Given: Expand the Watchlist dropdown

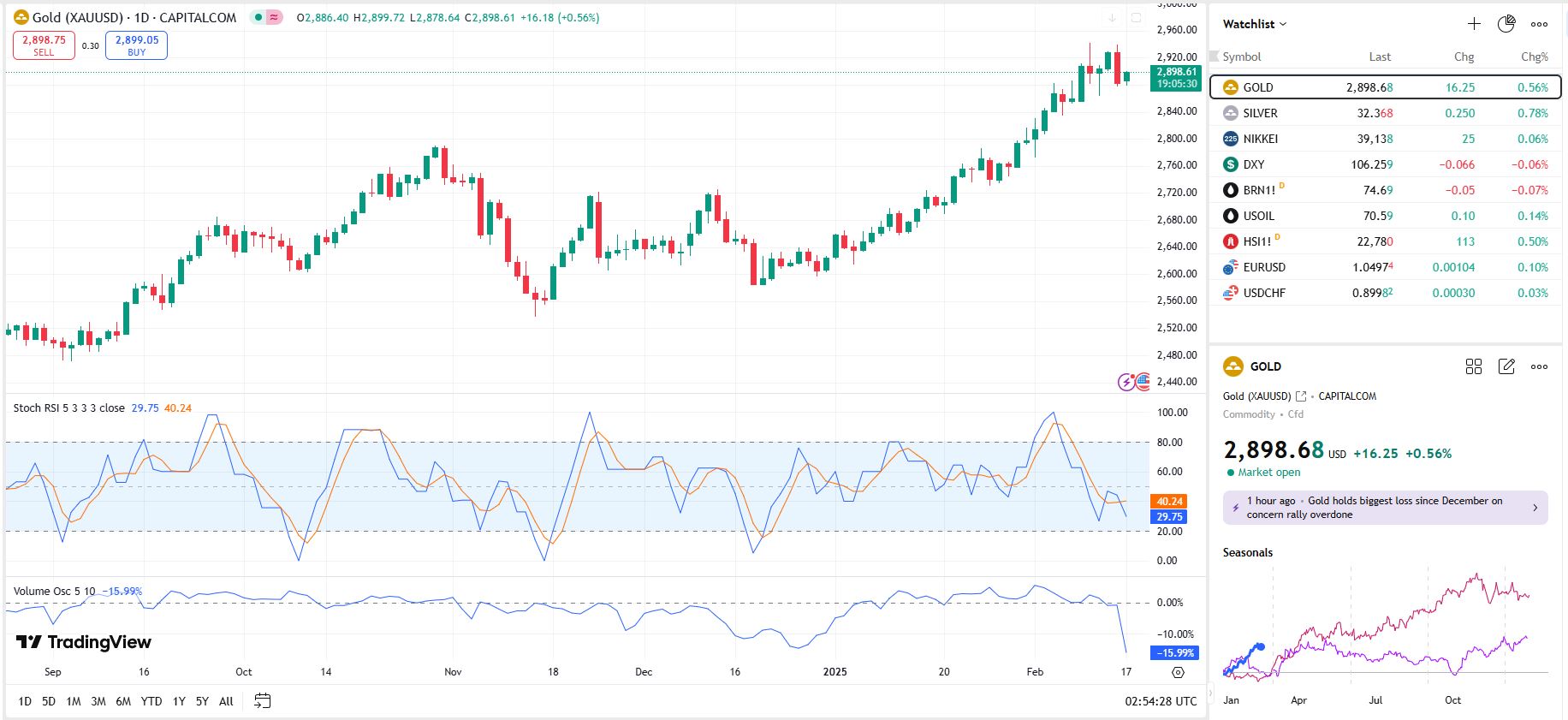Looking at the screenshot, I should pos(1255,24).
